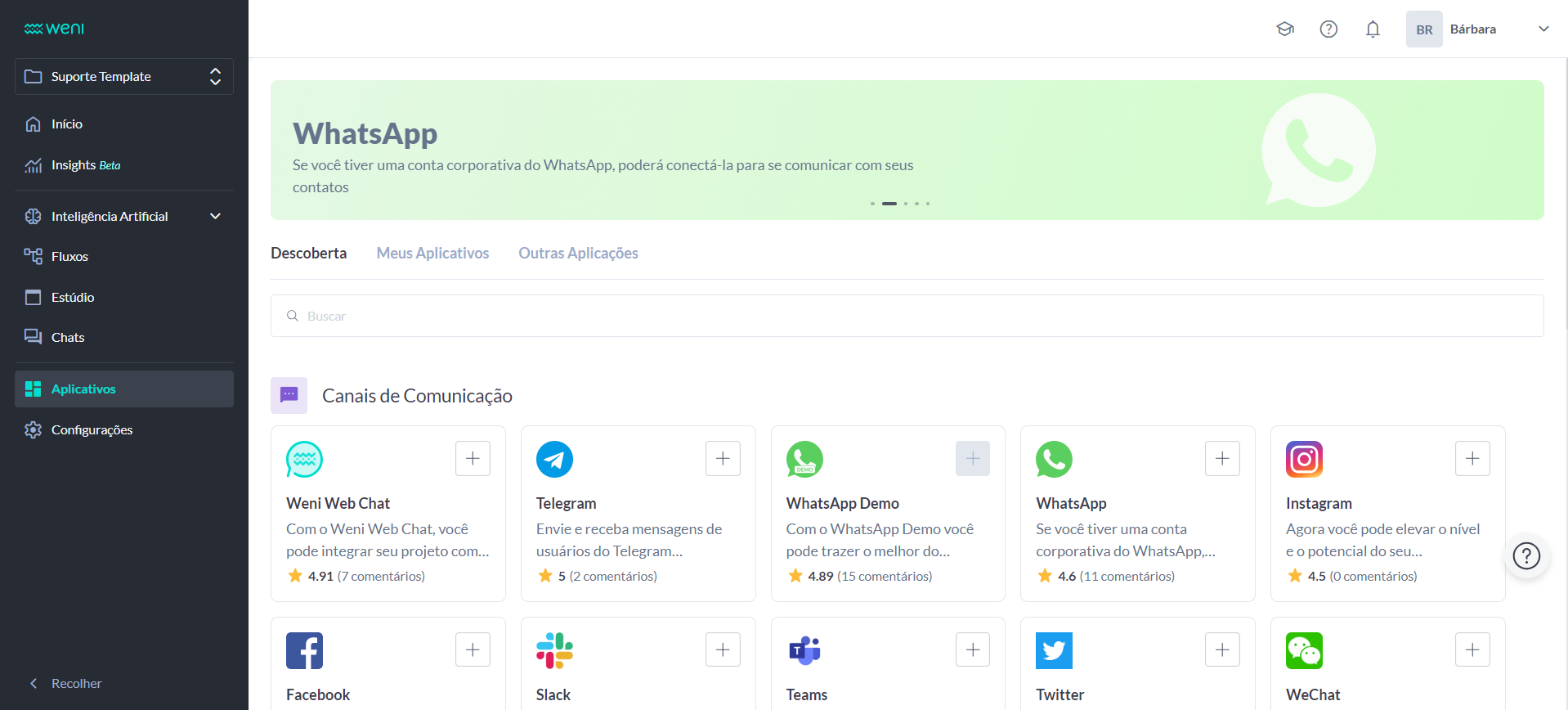Image resolution: width=1568 pixels, height=710 pixels.
Task: Open Fluxos in the sidebar
Action: click(x=124, y=256)
